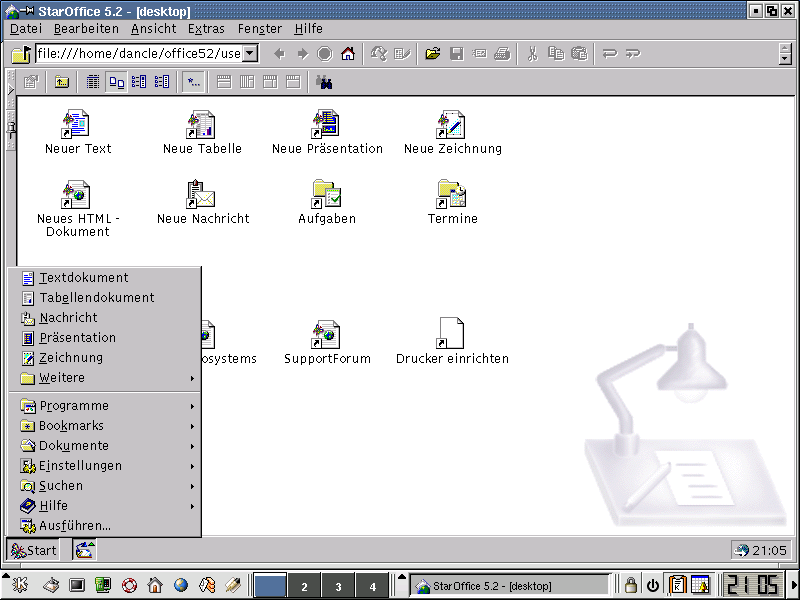Screen dimensions: 800x600
Task: Open the Extras menu
Action: 206,29
